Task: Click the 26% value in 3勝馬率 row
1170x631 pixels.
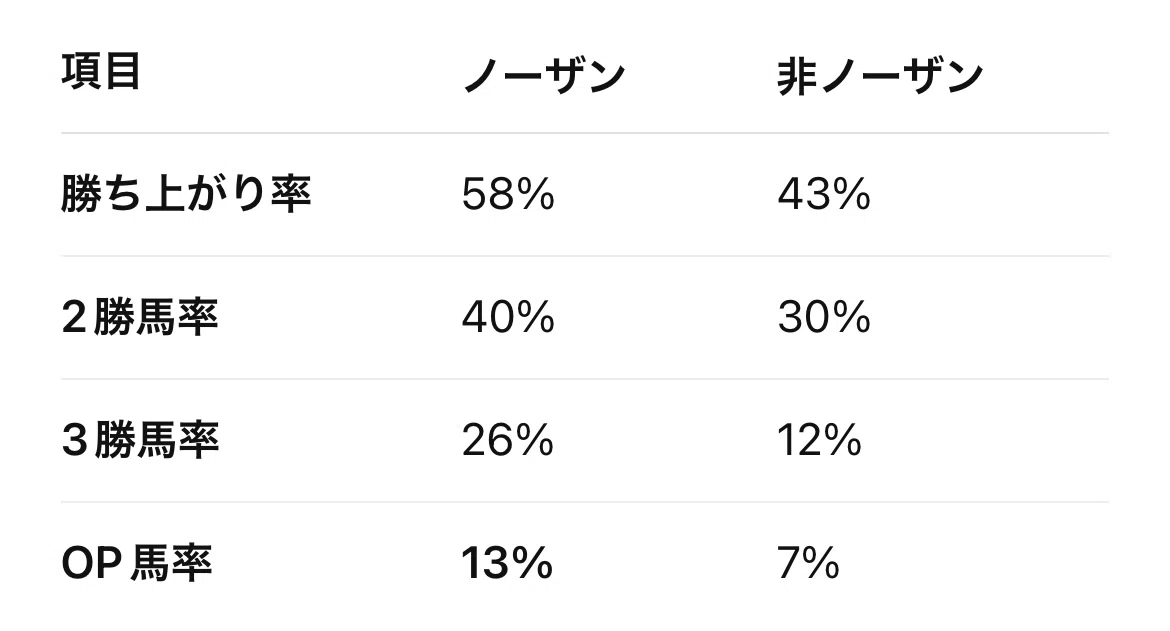Action: coord(508,441)
